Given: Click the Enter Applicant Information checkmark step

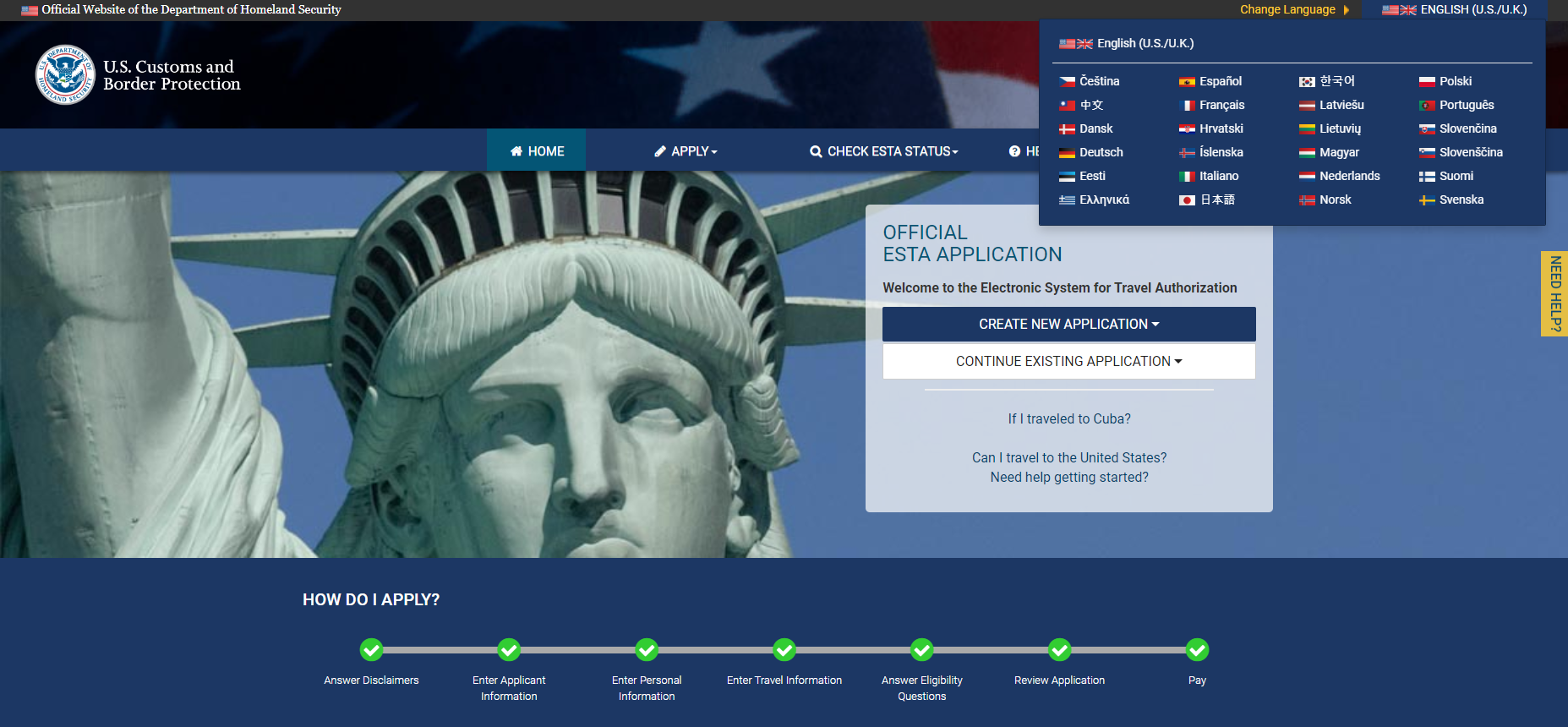Looking at the screenshot, I should pyautogui.click(x=509, y=649).
